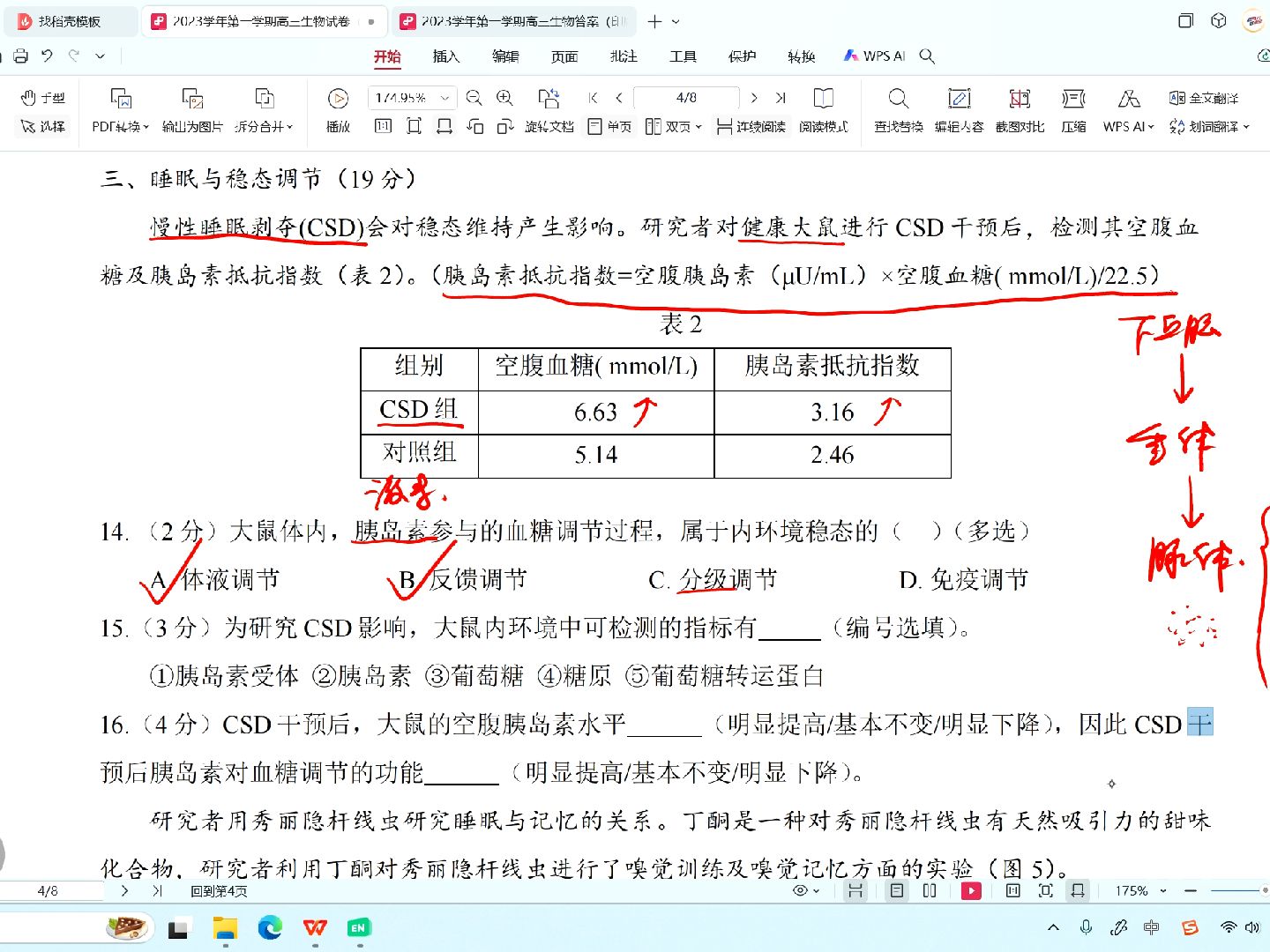Click the 编辑内容 edit content tool
This screenshot has height=952, width=1270.
pos(959,111)
